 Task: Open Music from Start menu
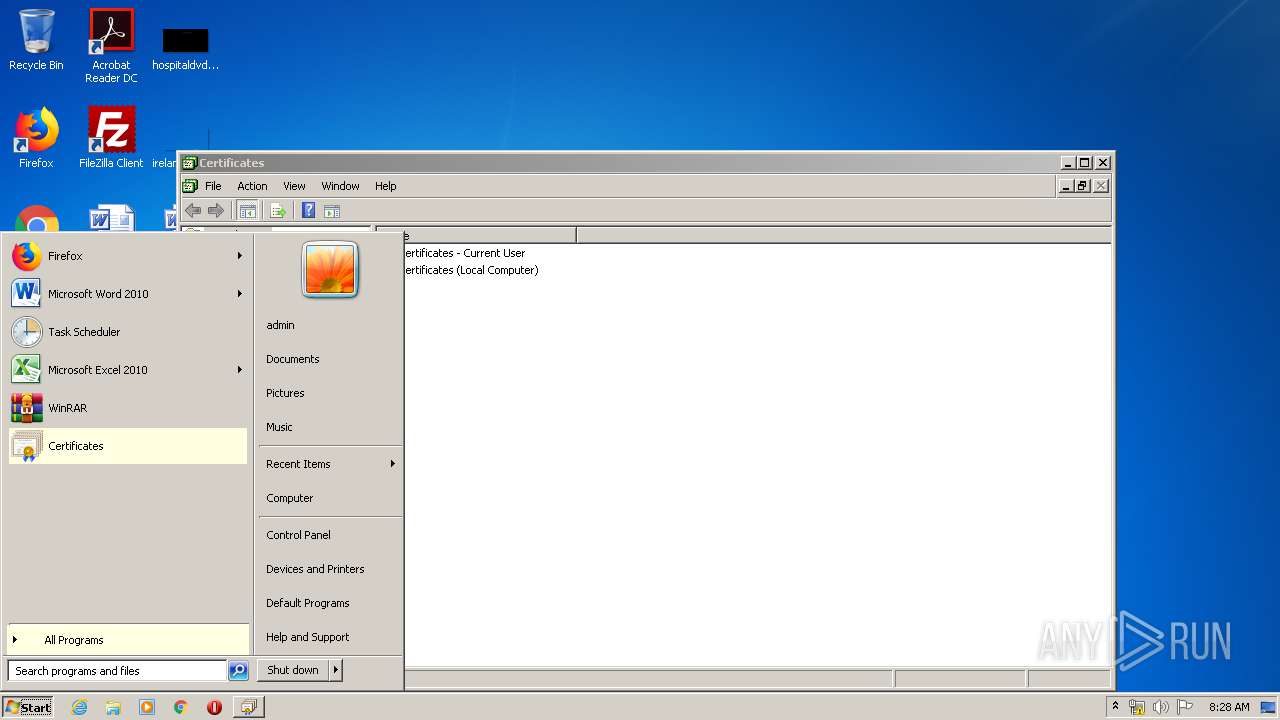[330, 427]
